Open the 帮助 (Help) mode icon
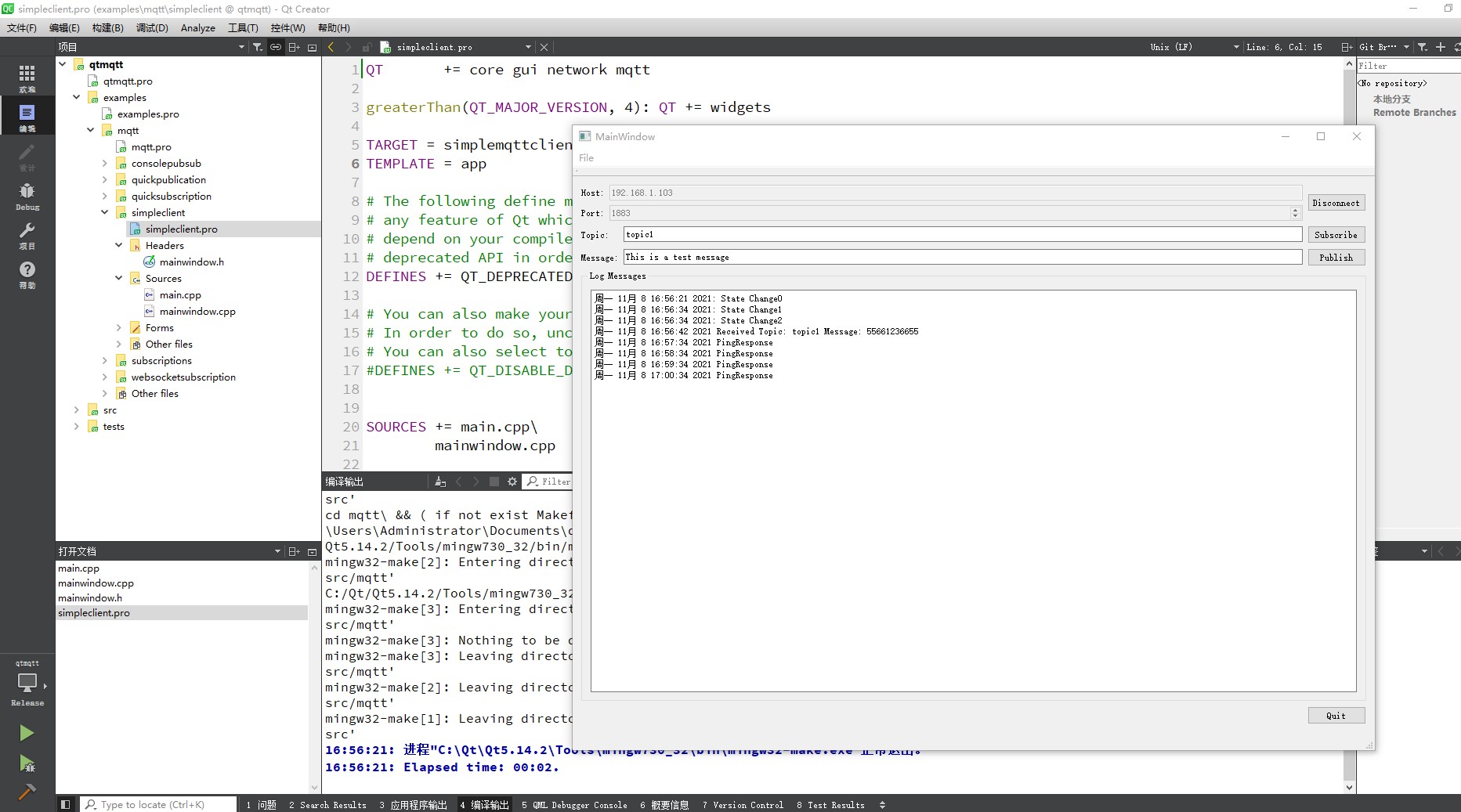This screenshot has height=812, width=1461. (27, 275)
